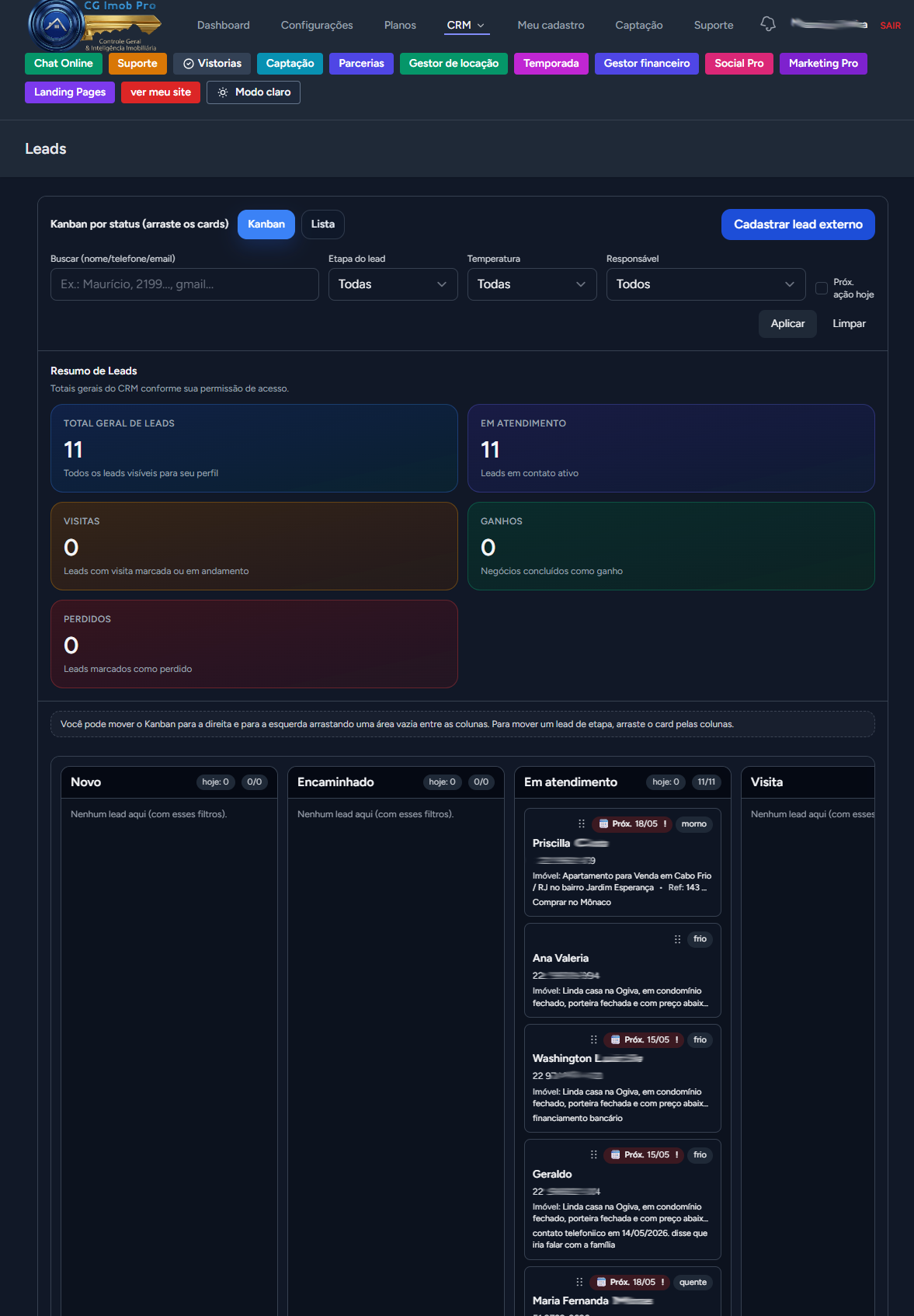Click Próx. 18/05 calendar badge on Priscilla card
The height and width of the screenshot is (1316, 914).
pyautogui.click(x=632, y=823)
